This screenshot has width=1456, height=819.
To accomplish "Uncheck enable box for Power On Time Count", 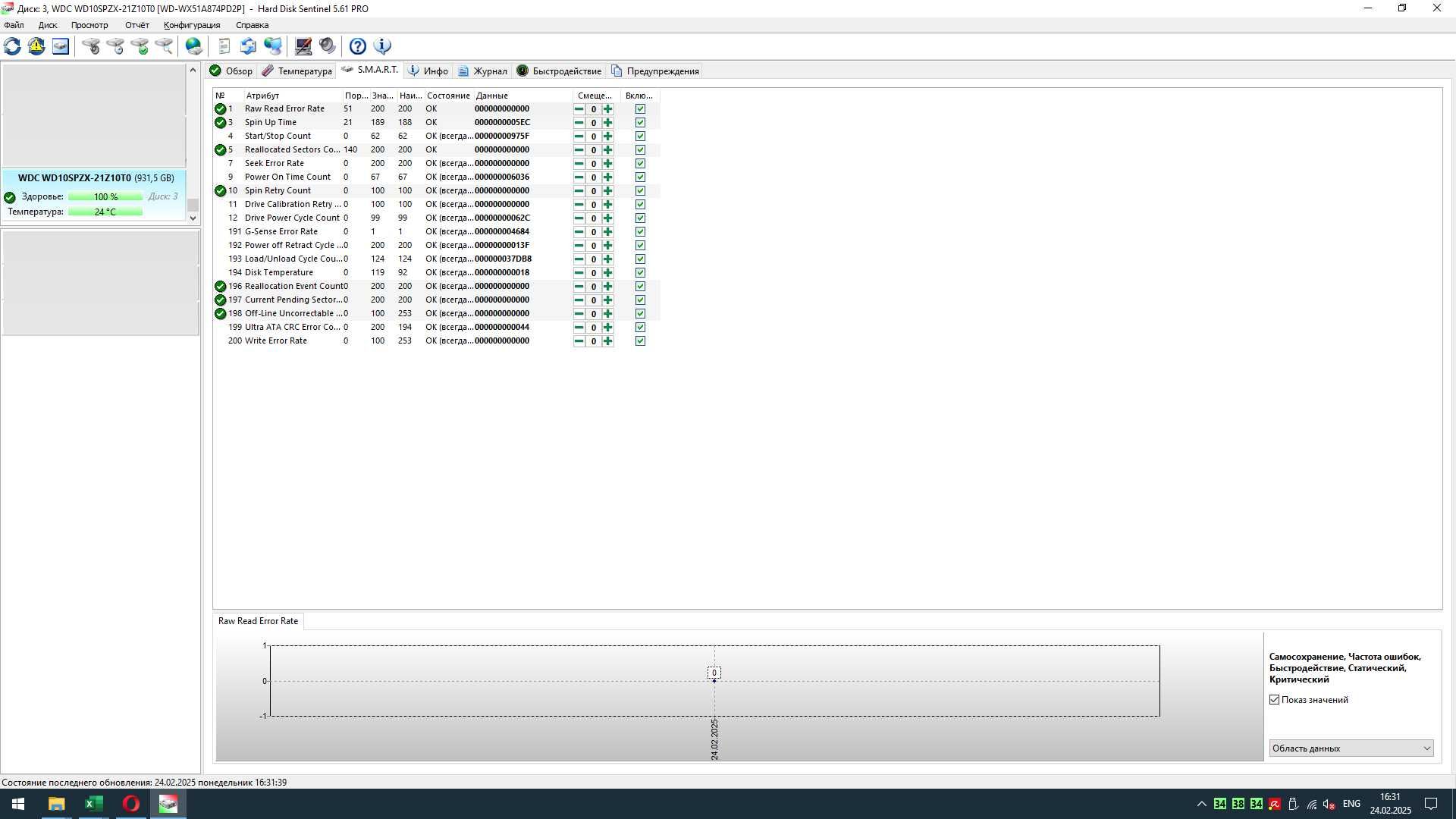I will (640, 177).
